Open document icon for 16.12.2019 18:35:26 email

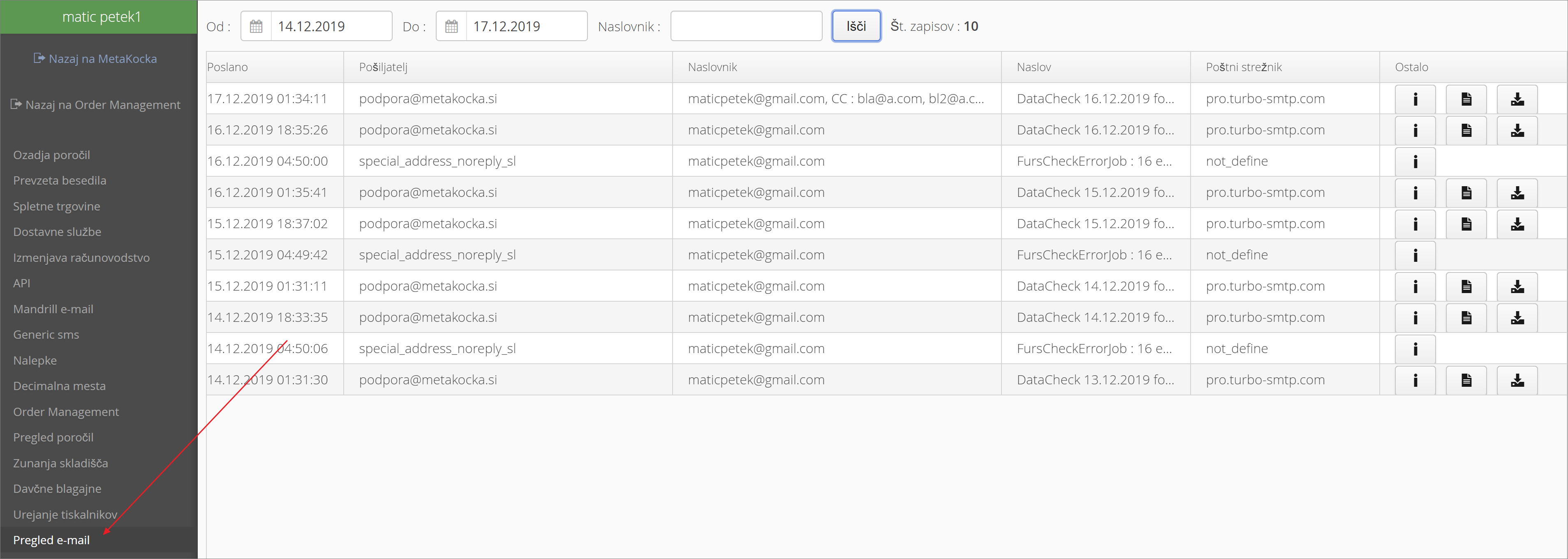point(1466,130)
